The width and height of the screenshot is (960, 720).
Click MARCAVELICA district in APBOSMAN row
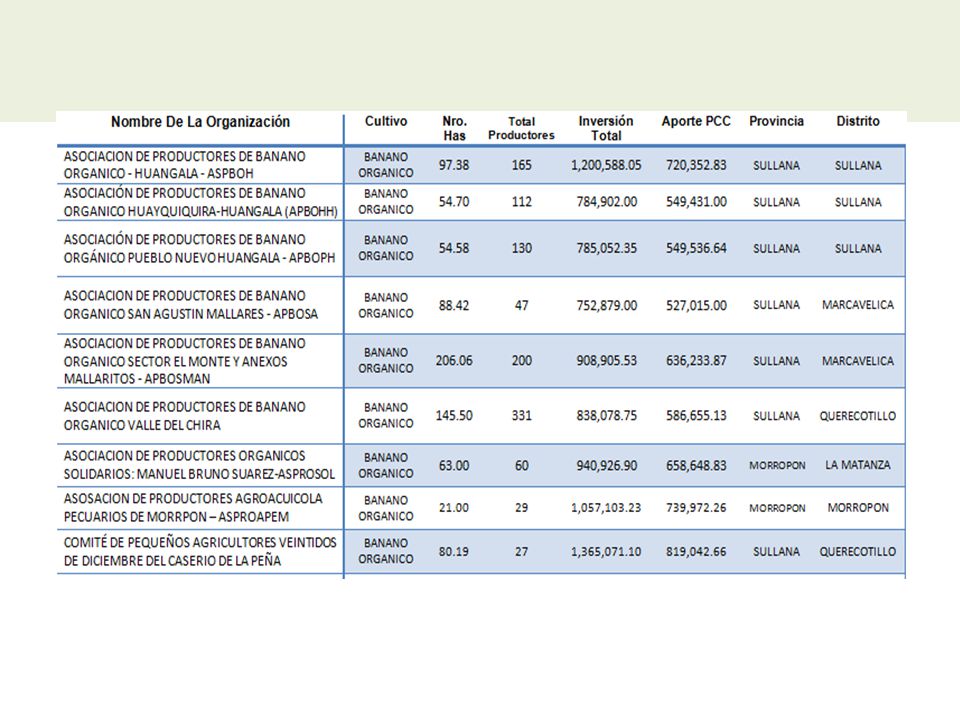pos(858,361)
